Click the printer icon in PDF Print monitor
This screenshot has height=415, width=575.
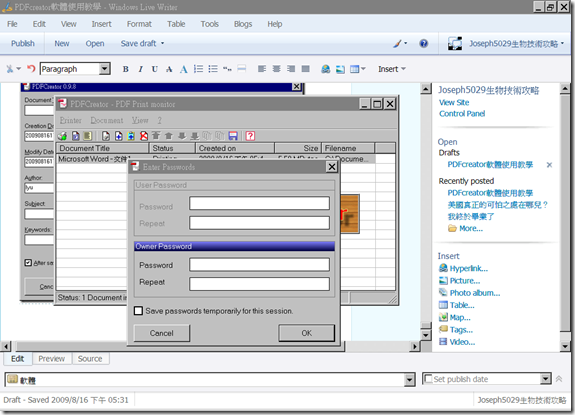(x=62, y=136)
